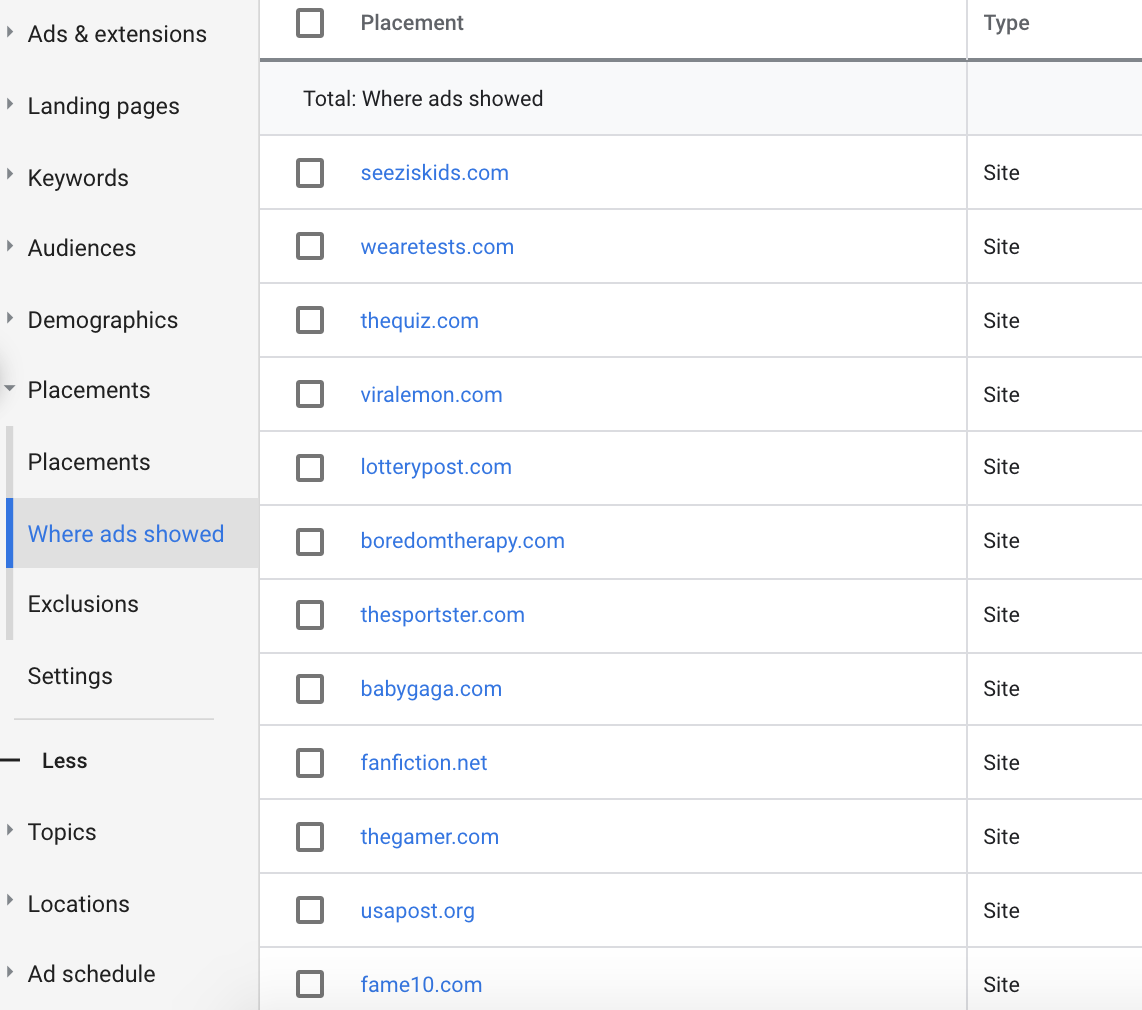Click Less to collapse extra menu items

click(x=64, y=761)
